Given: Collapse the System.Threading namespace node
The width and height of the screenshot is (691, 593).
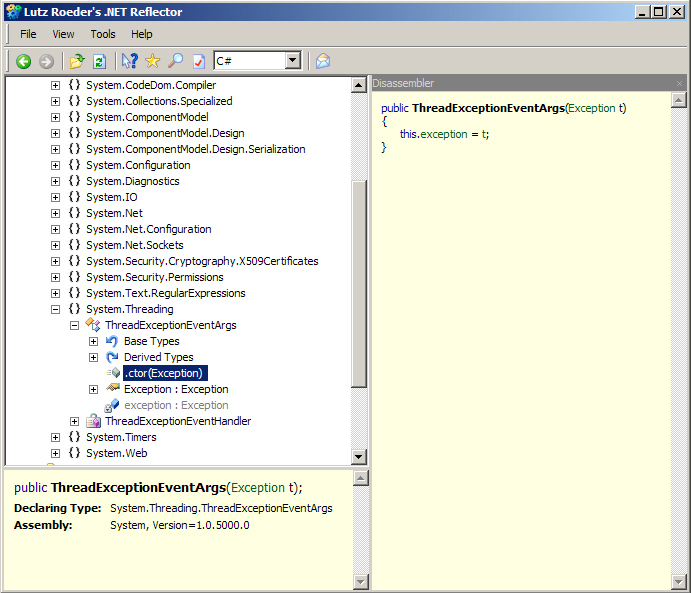Looking at the screenshot, I should pyautogui.click(x=55, y=309).
